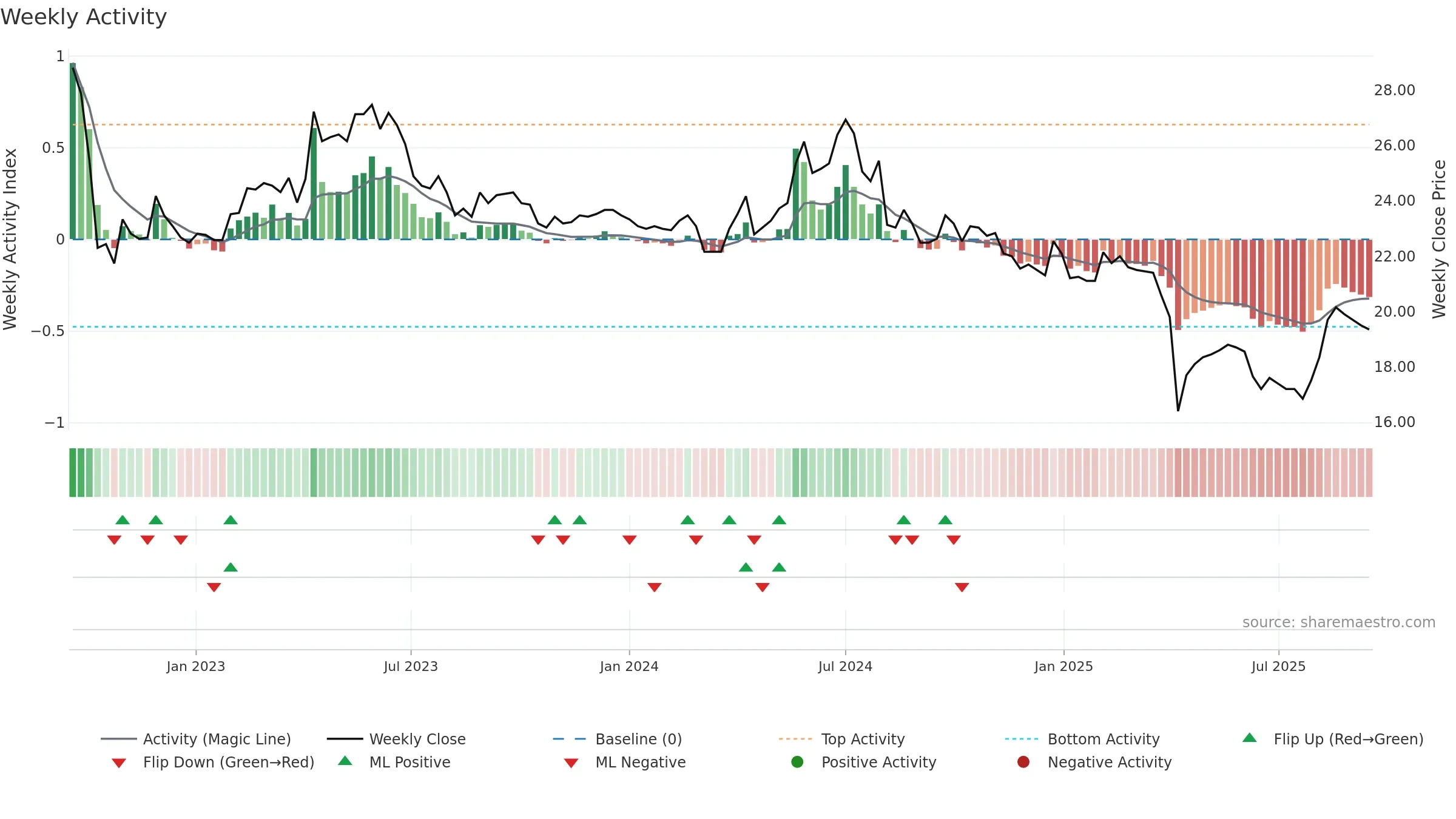This screenshot has height=819, width=1456.
Task: Click the Negative Activity red circle icon
Action: point(1023,761)
